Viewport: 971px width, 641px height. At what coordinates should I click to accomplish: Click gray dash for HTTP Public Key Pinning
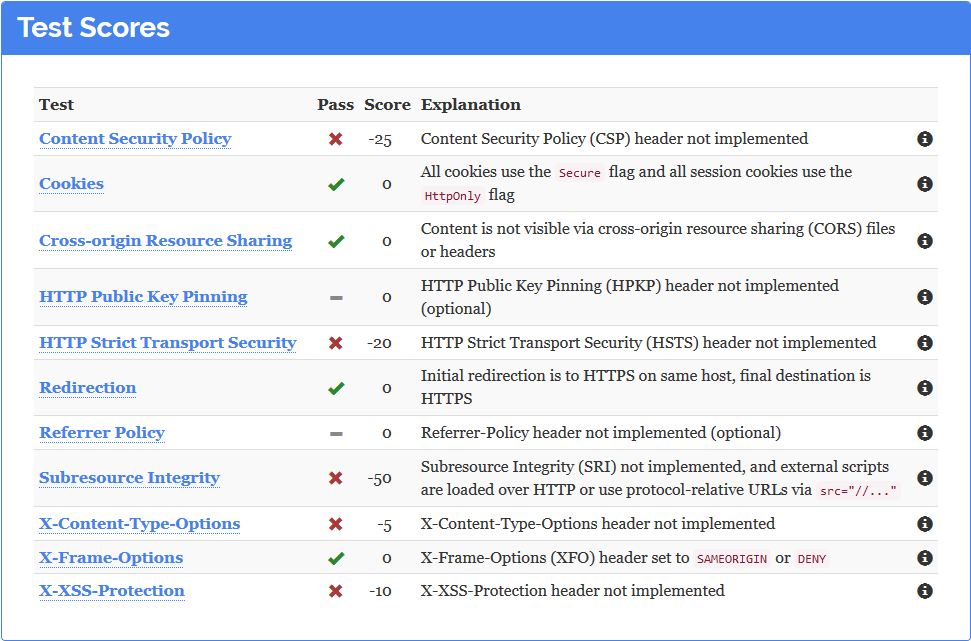tap(336, 298)
